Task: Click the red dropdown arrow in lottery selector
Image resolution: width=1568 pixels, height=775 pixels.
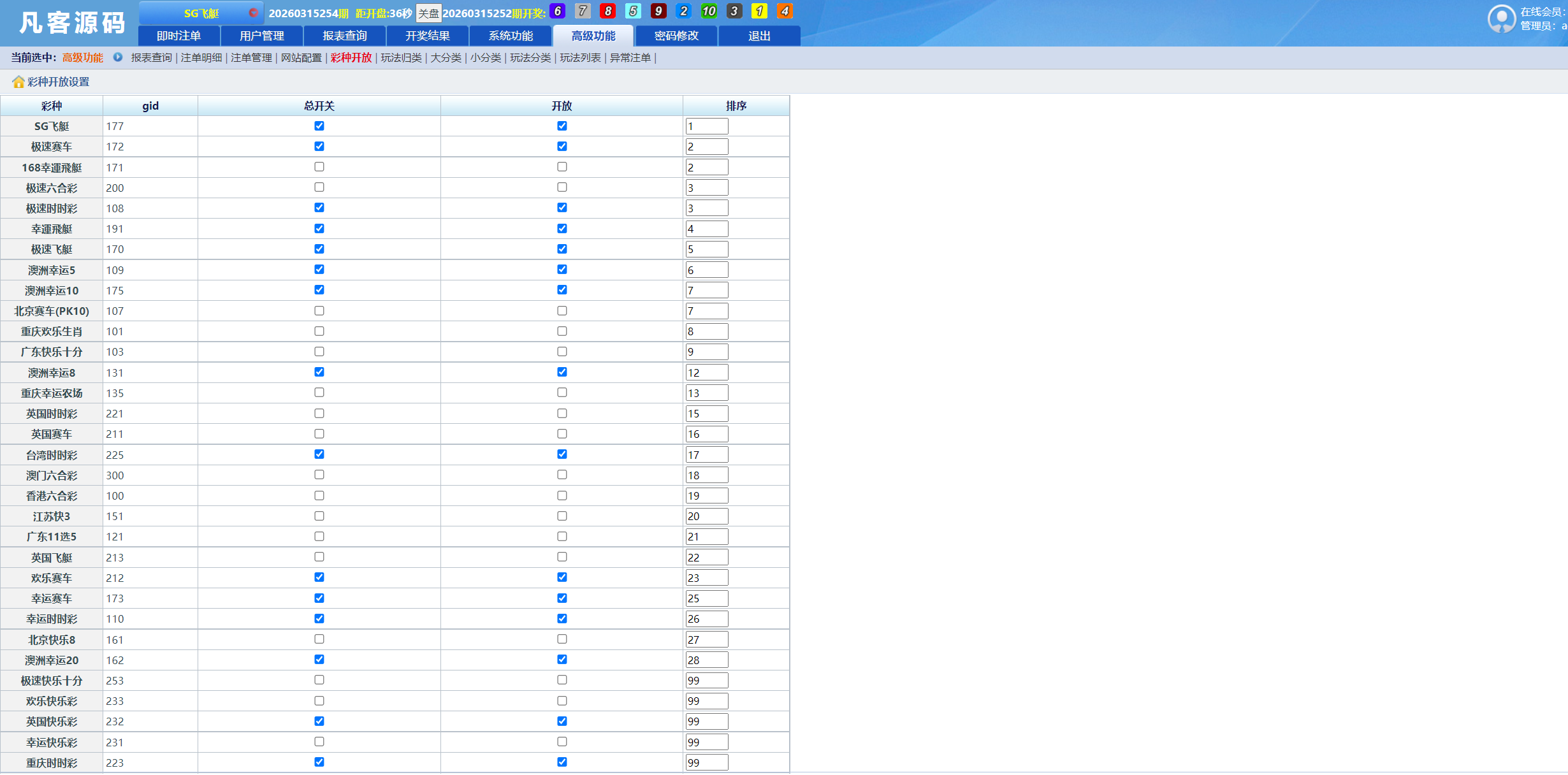Action: [x=253, y=13]
